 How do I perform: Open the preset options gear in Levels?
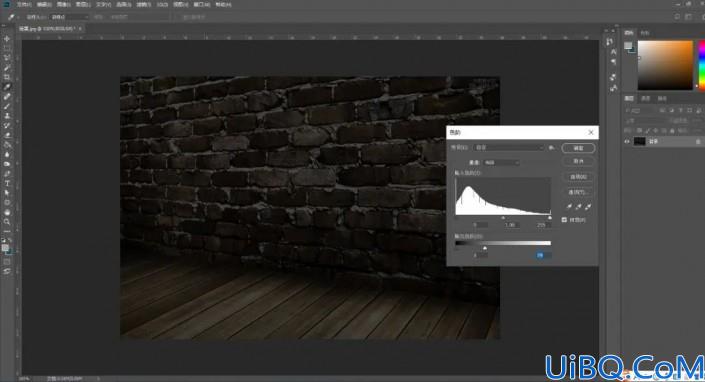(552, 147)
